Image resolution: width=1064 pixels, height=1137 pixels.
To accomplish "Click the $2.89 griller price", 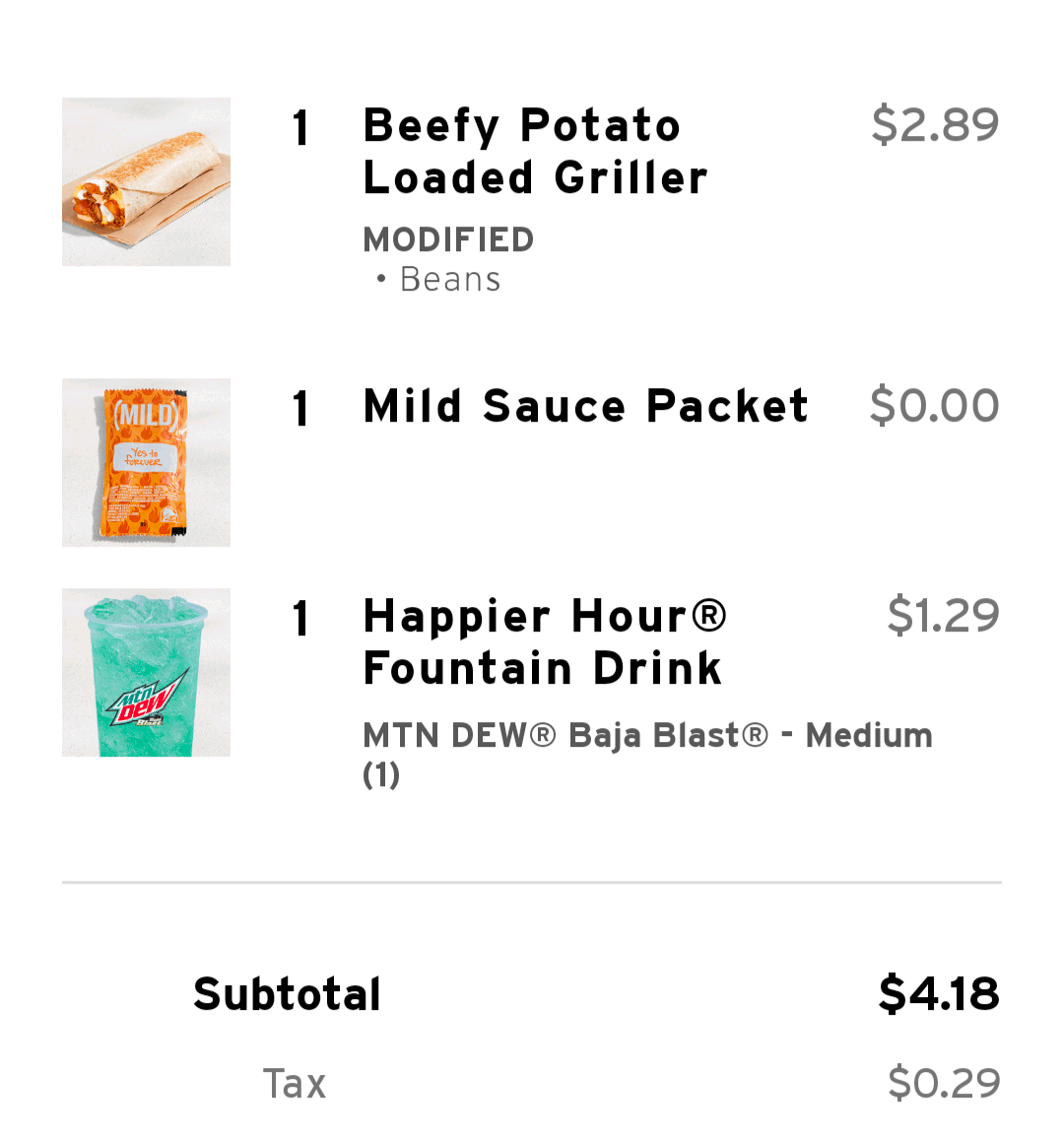I will (x=934, y=125).
